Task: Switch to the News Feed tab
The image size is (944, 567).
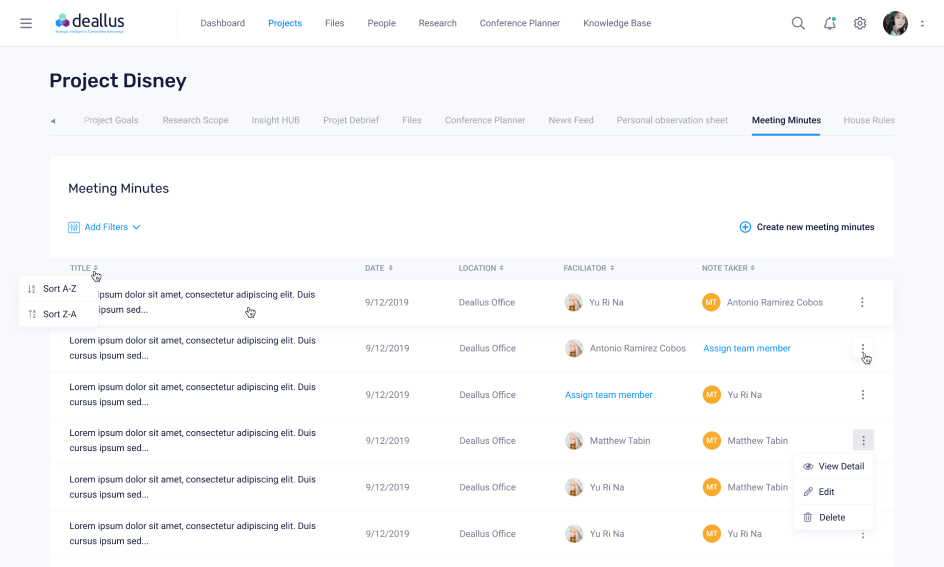Action: [571, 120]
